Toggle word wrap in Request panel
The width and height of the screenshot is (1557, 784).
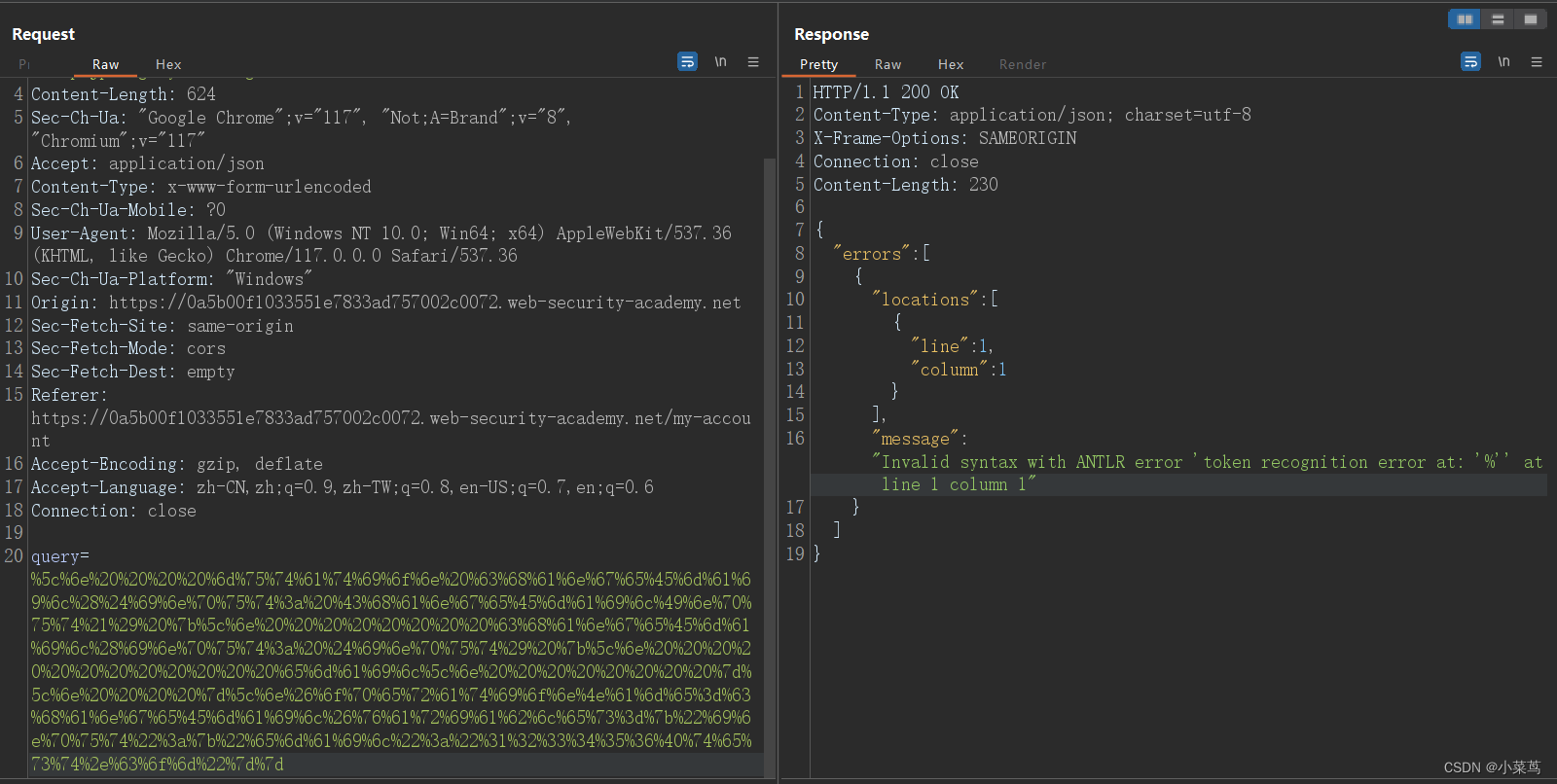point(687,61)
